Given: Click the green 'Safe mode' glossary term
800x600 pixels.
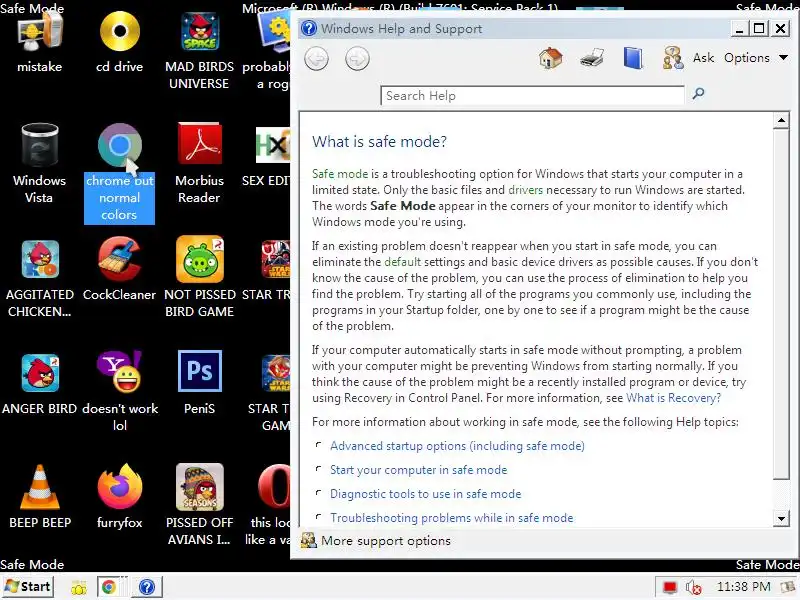Looking at the screenshot, I should 340,174.
